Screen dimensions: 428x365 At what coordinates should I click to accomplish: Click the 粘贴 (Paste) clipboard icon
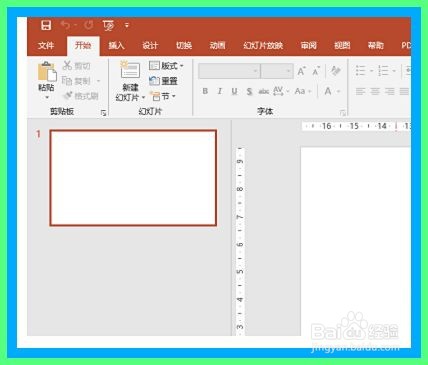[47, 71]
